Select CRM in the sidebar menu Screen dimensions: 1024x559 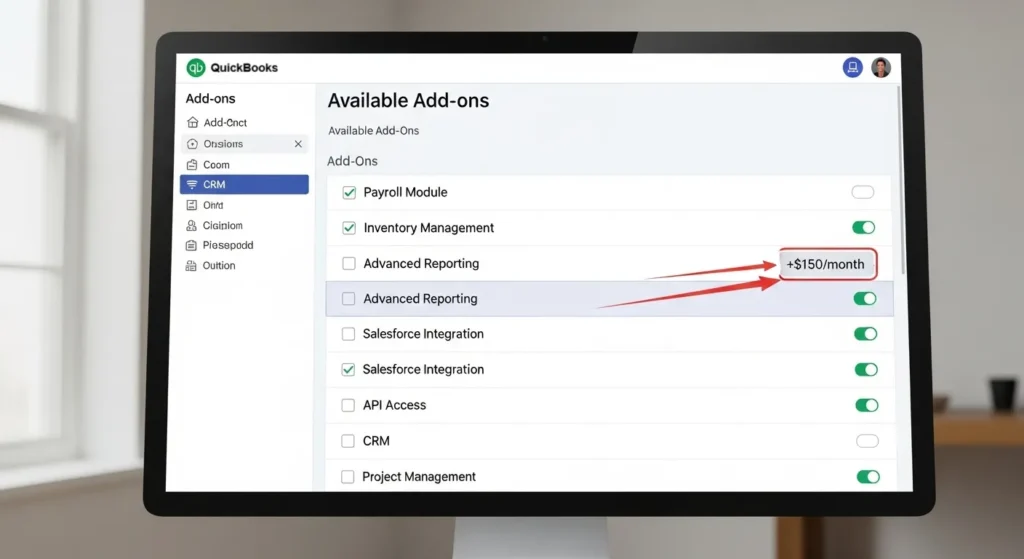tap(244, 185)
